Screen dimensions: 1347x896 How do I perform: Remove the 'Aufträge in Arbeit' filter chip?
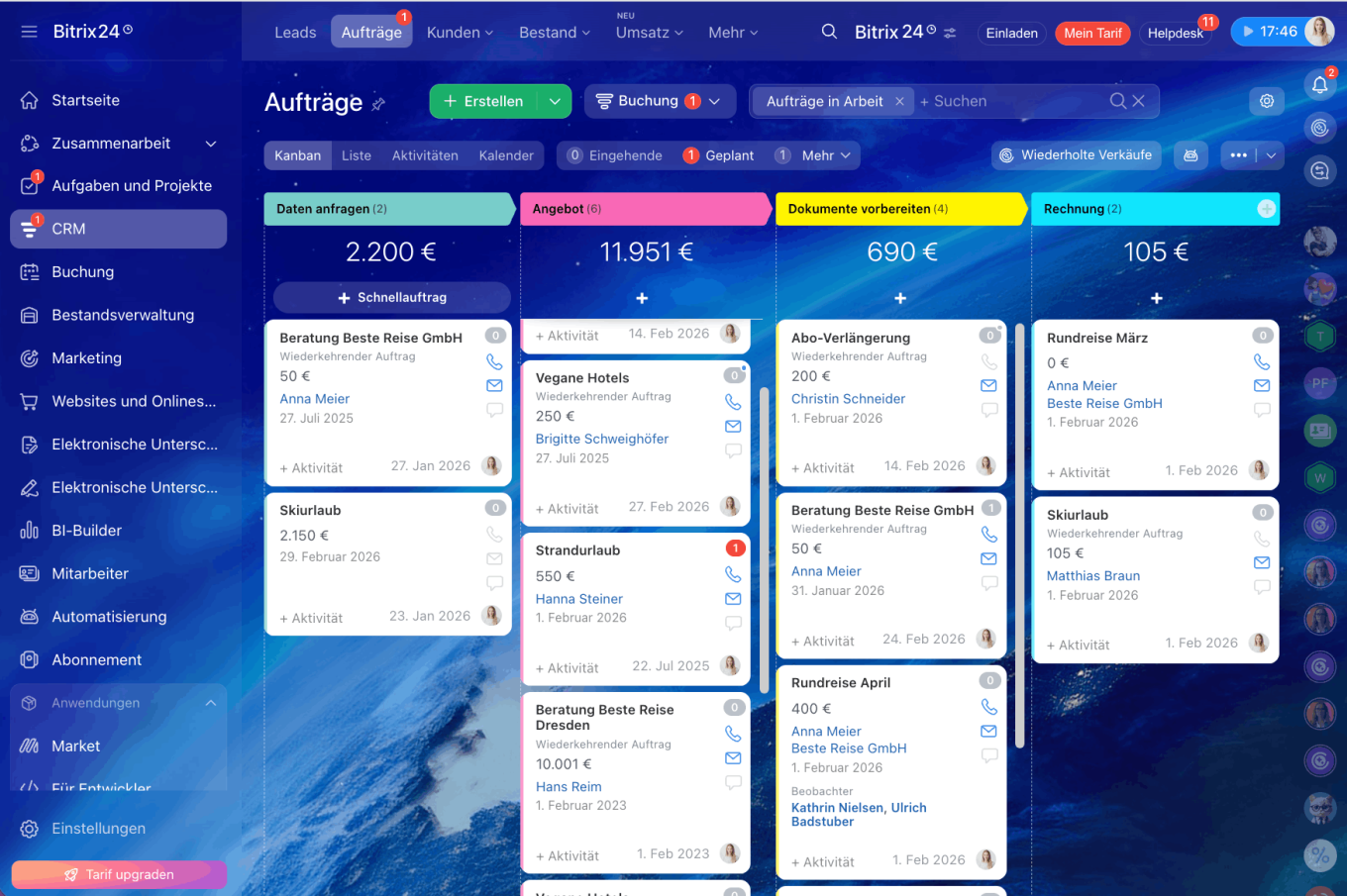[x=899, y=101]
